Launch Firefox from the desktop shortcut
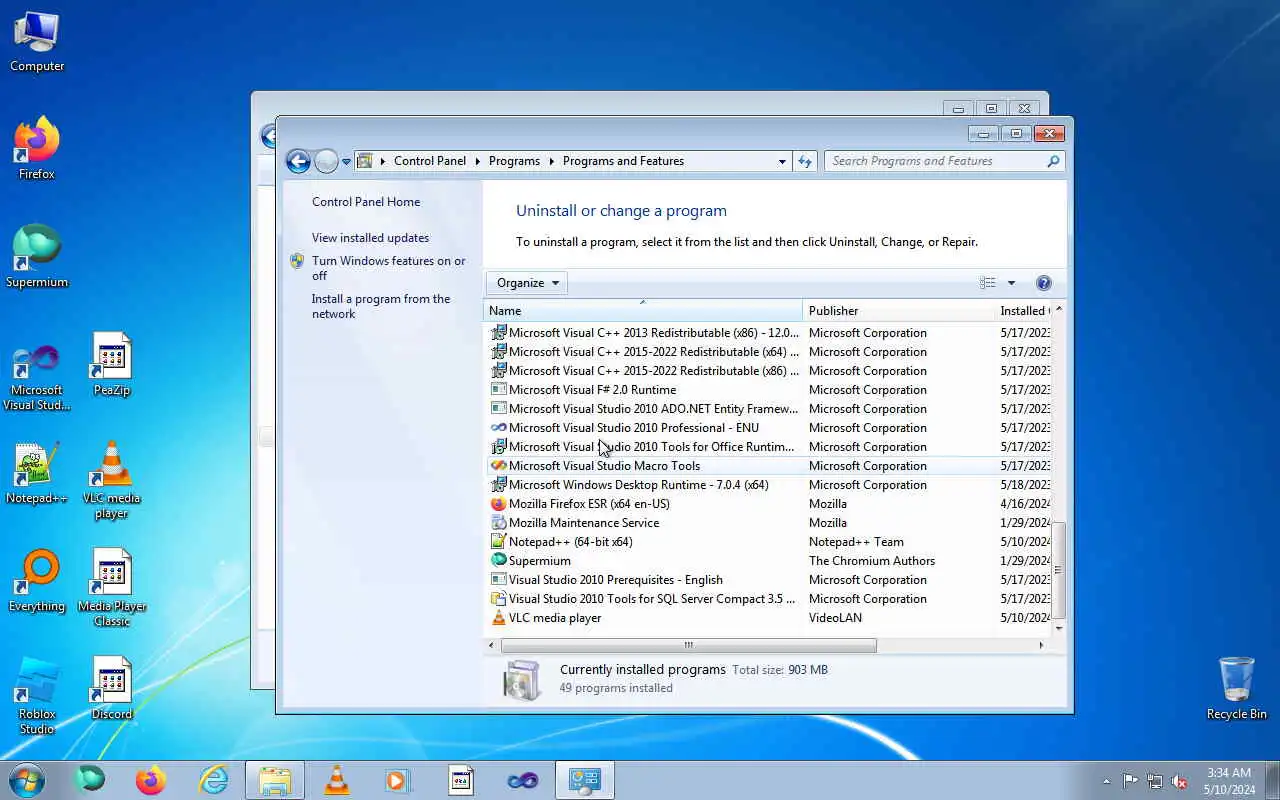Image resolution: width=1280 pixels, height=800 pixels. (x=37, y=149)
